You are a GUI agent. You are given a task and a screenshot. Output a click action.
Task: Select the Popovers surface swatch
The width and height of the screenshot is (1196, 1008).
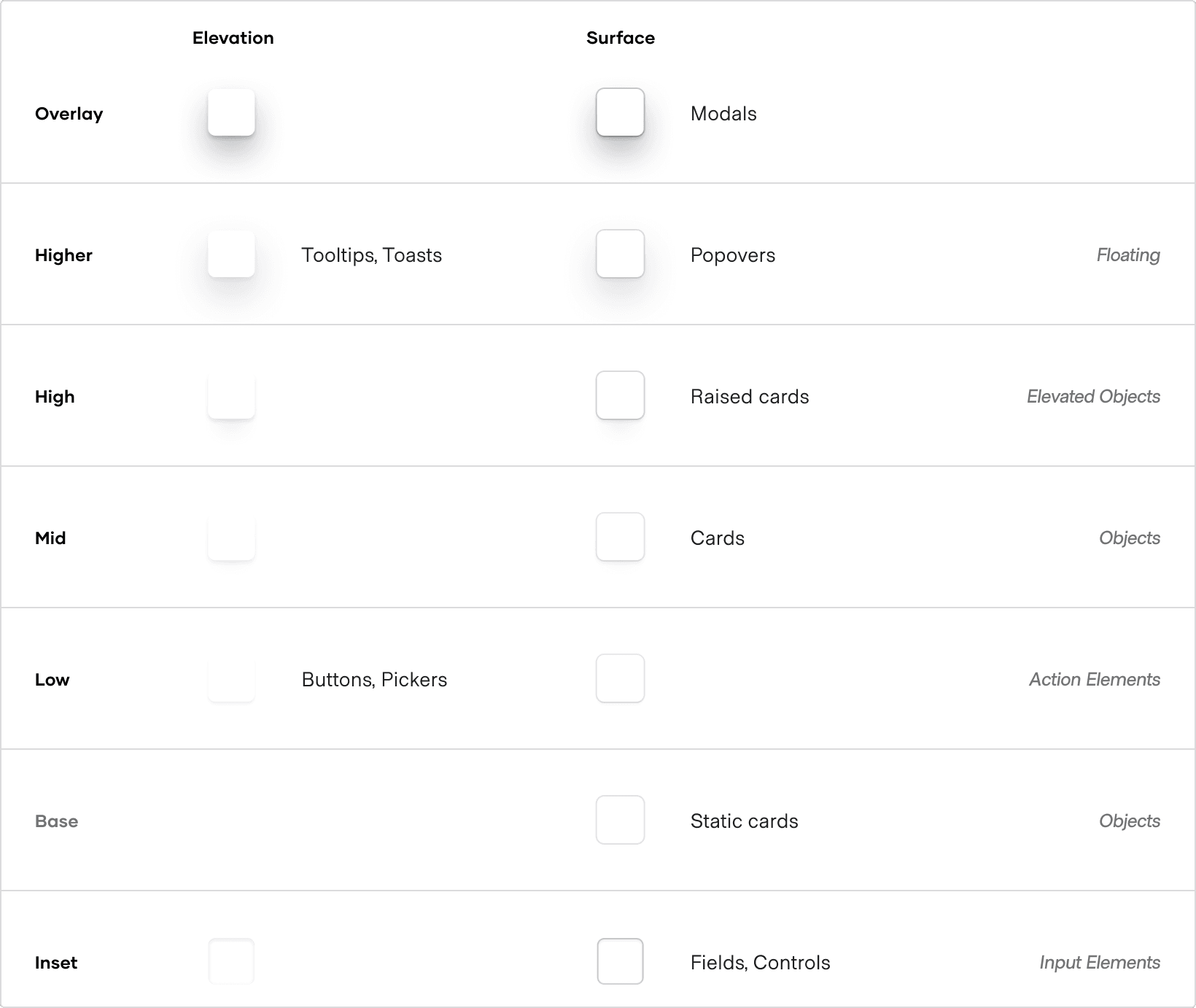(620, 254)
